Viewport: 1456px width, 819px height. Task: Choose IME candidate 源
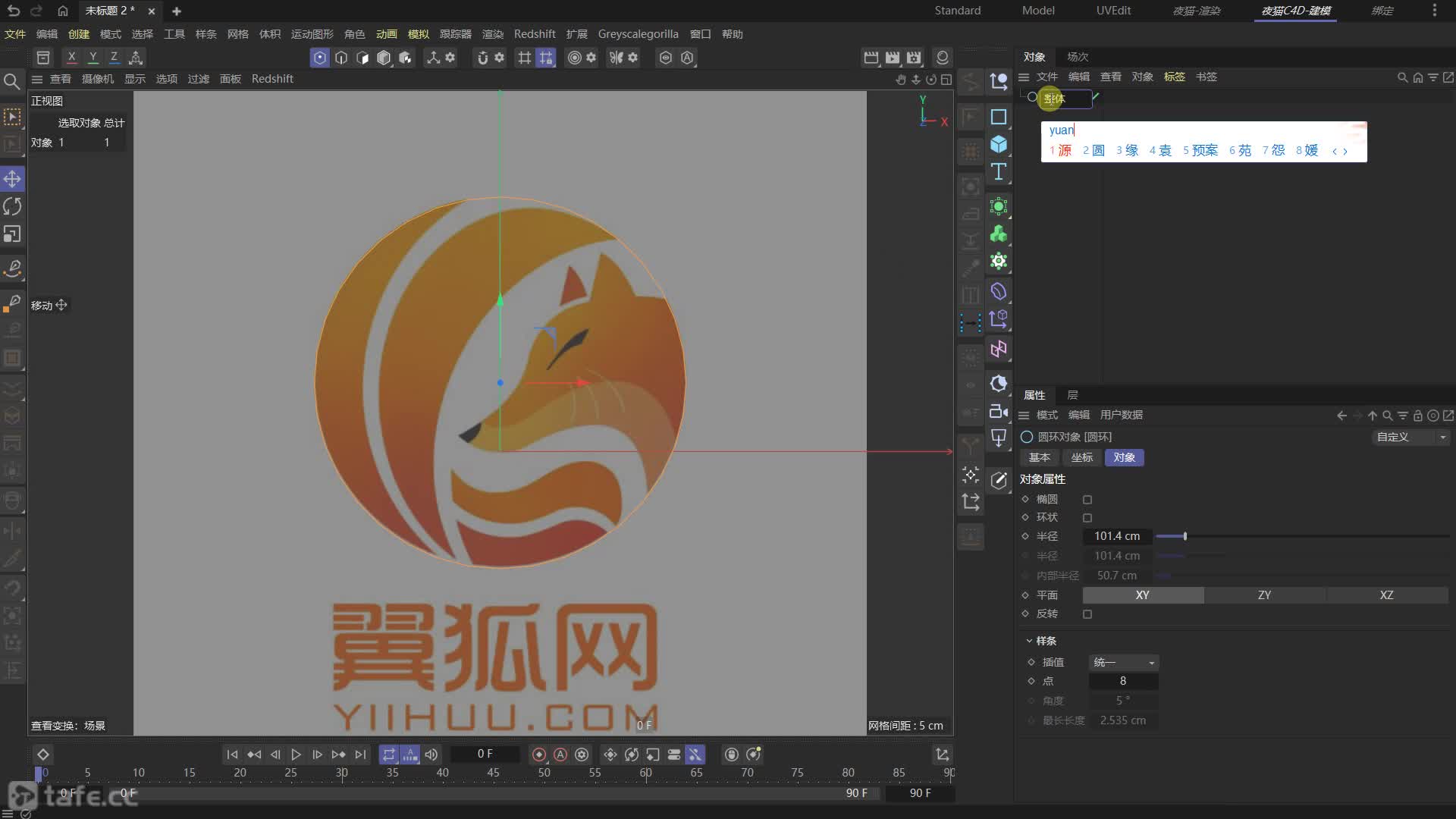pyautogui.click(x=1060, y=151)
